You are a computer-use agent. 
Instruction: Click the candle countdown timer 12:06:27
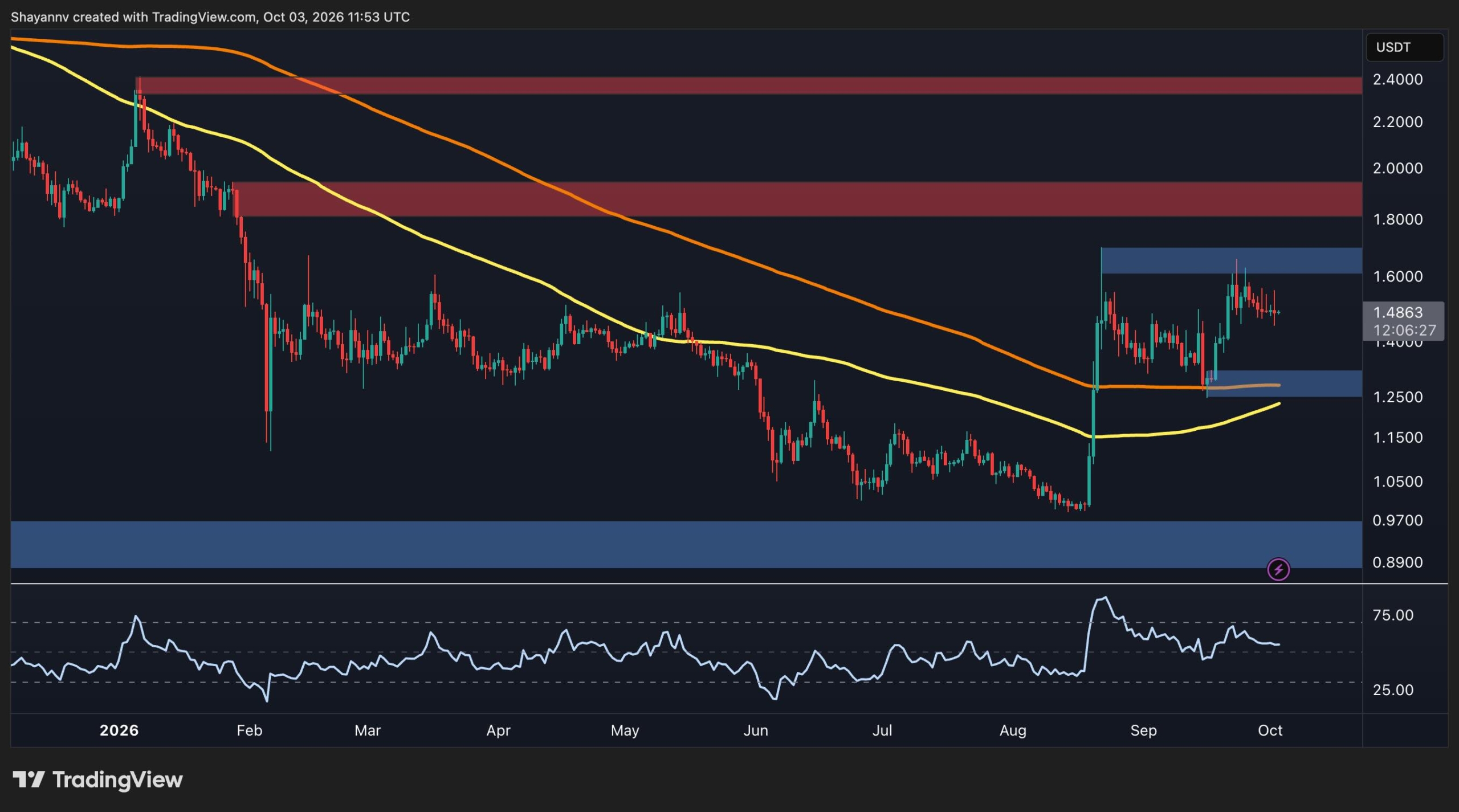point(1404,330)
